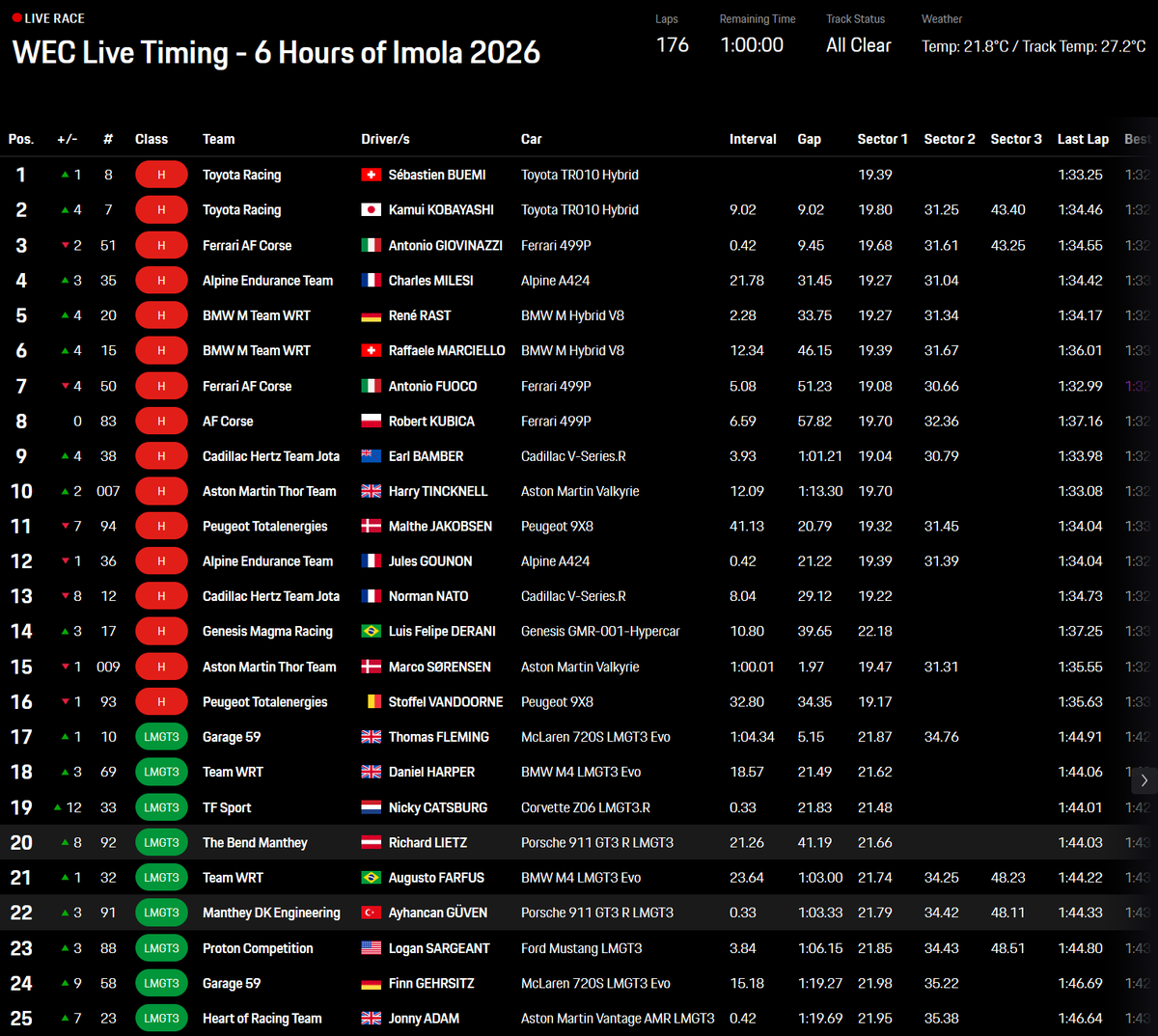This screenshot has width=1158, height=1036.
Task: Sort by the Gap column header
Action: click(809, 139)
